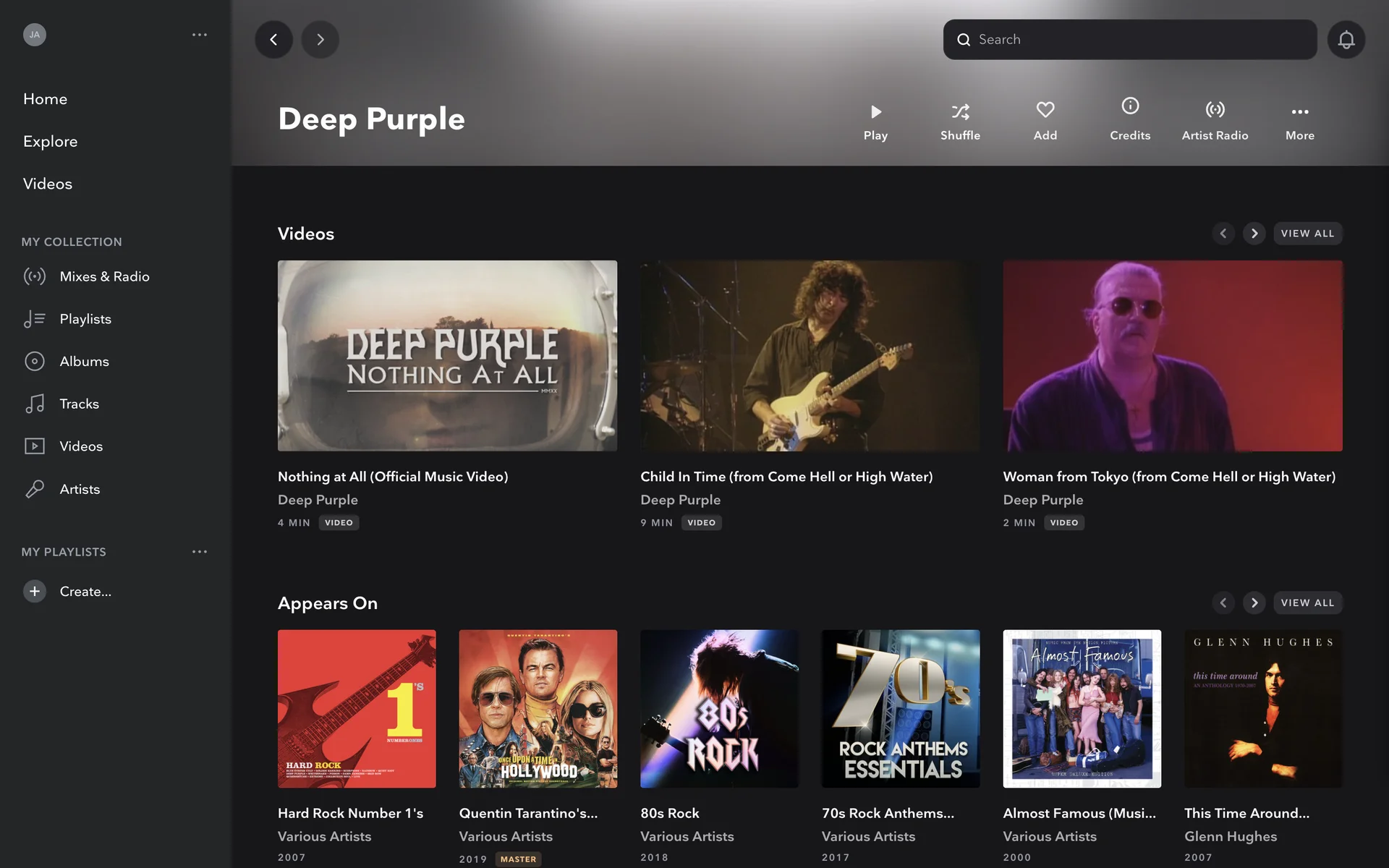This screenshot has width=1389, height=868.
Task: Open the Nothing at All video thumbnail
Action: click(x=447, y=356)
